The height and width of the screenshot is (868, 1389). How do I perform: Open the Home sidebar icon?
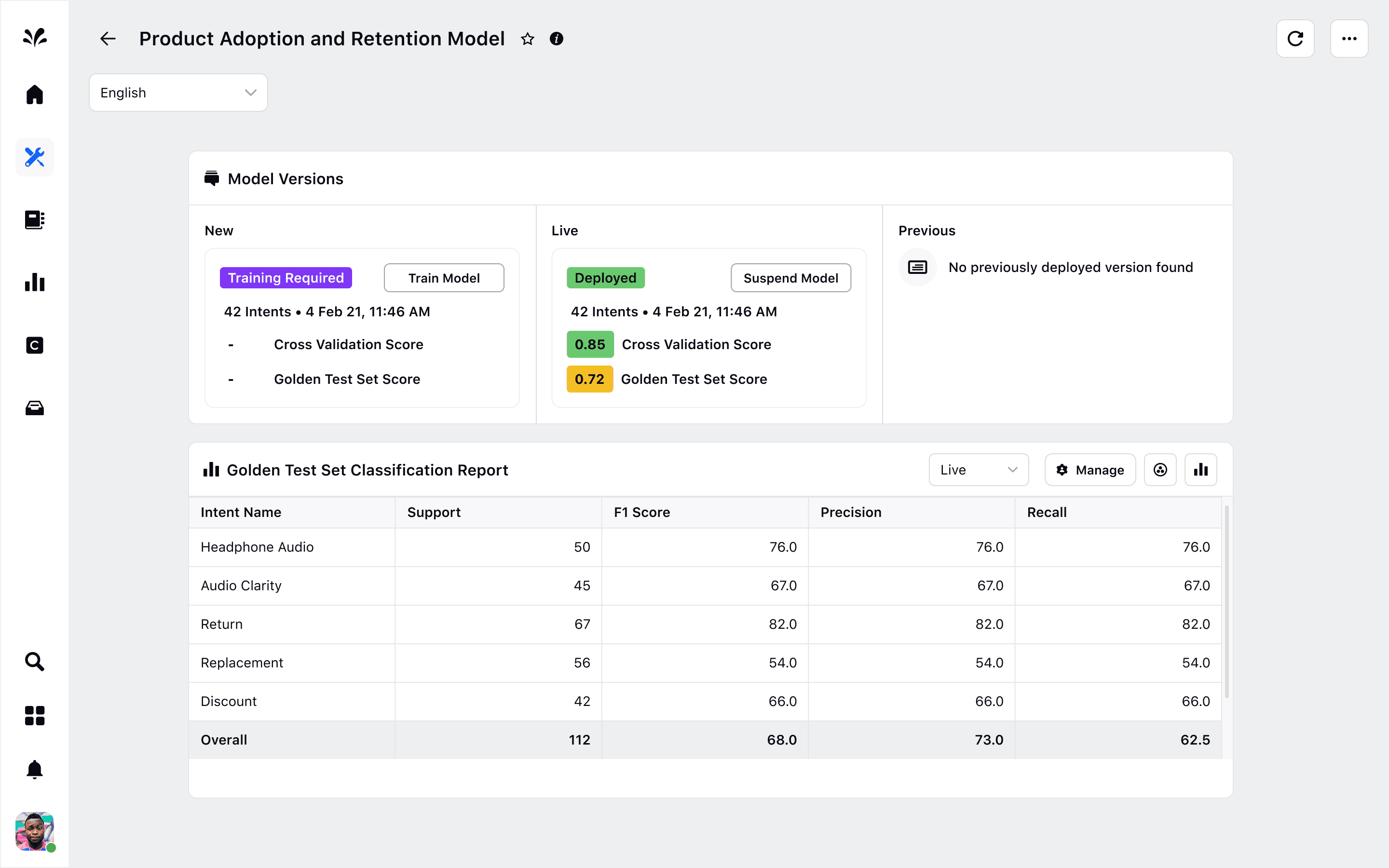(x=34, y=94)
